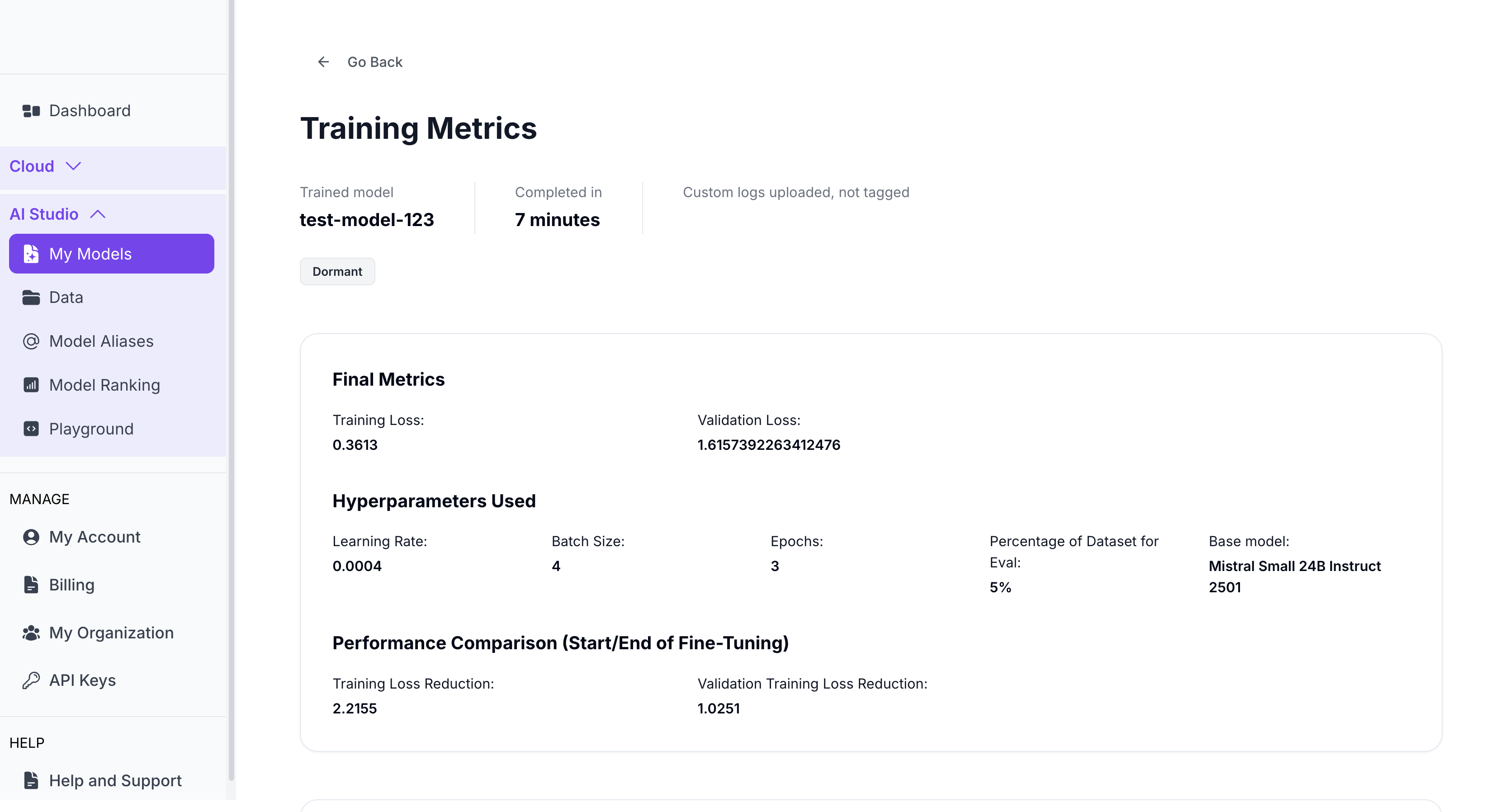Click the Performance Comparison heading
Image resolution: width=1505 pixels, height=812 pixels.
tap(560, 643)
